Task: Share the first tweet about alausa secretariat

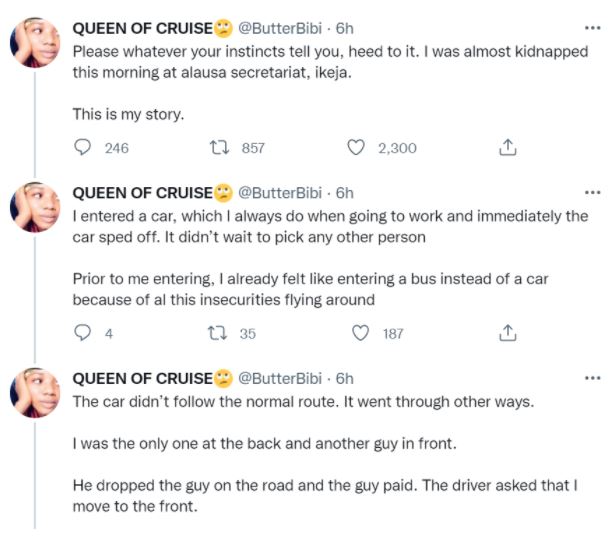Action: click(x=507, y=148)
